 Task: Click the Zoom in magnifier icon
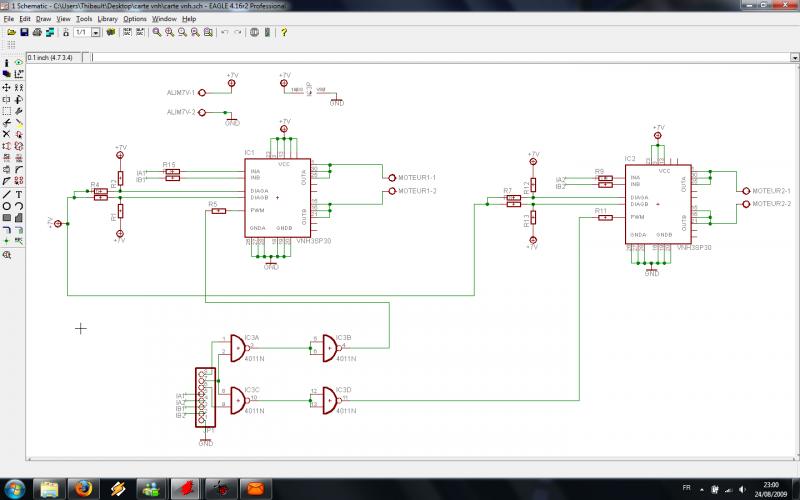(169, 32)
